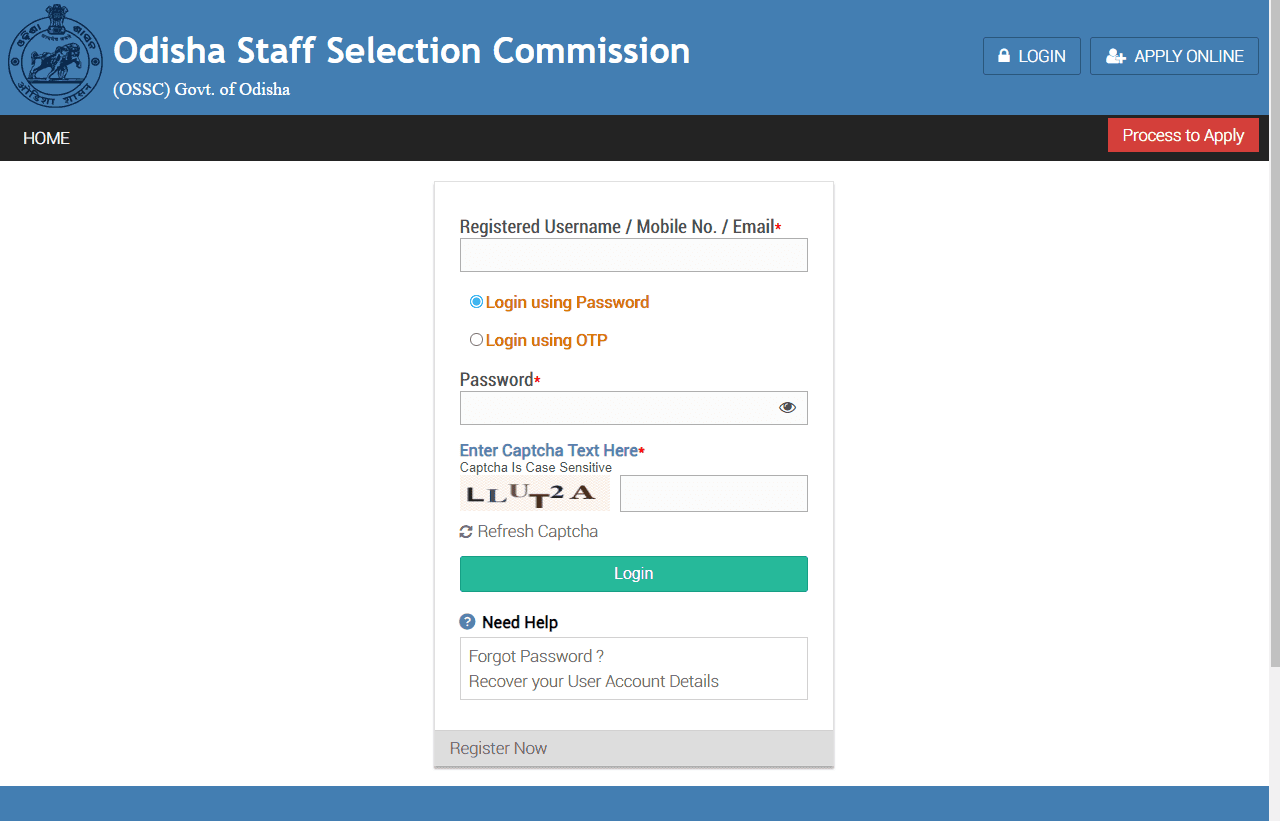This screenshot has height=821, width=1280.
Task: Click the red Process to Apply button
Action: (x=1182, y=135)
